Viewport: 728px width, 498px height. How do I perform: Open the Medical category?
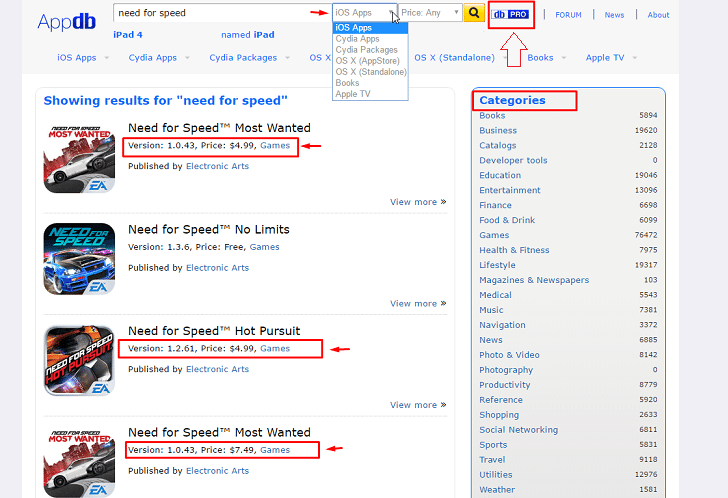495,295
